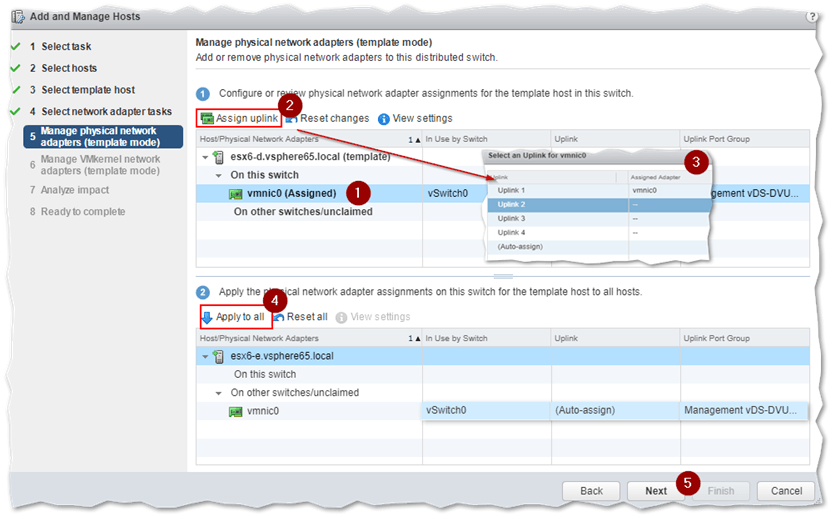The height and width of the screenshot is (517, 831).
Task: Select step 5 Manage physical network adapters
Action: (x=103, y=137)
